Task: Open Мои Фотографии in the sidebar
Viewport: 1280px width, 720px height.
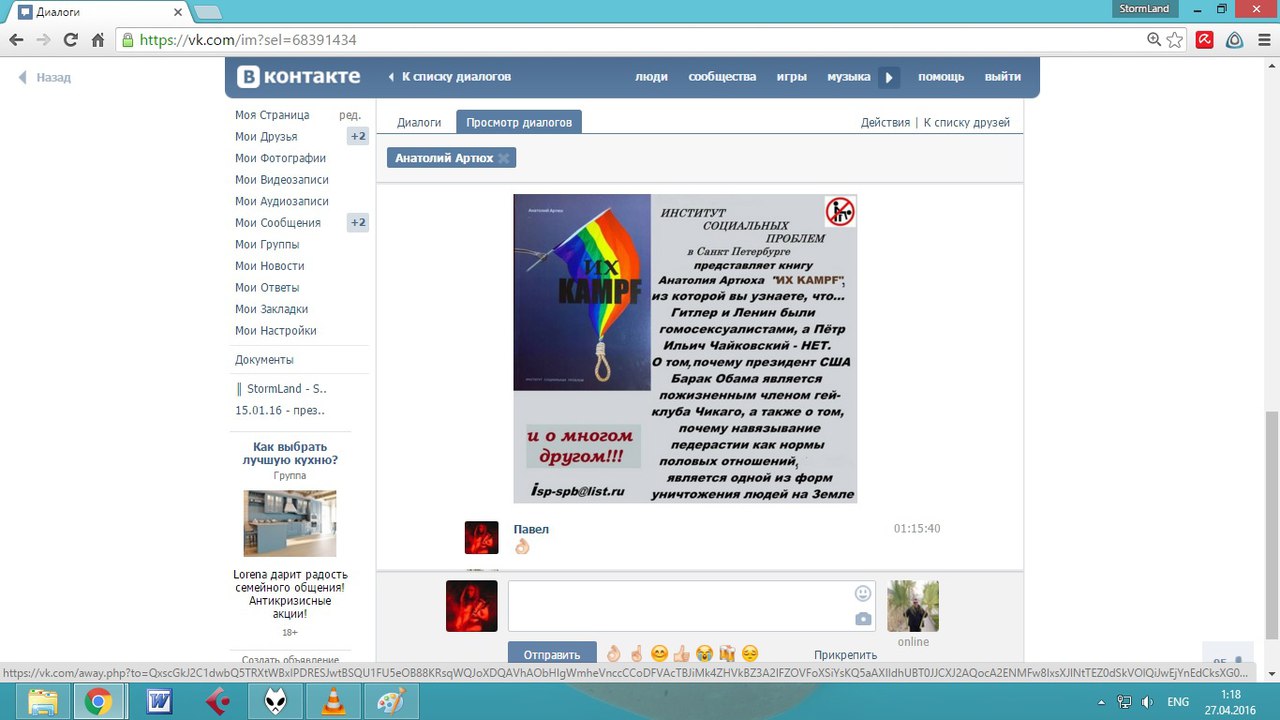Action: pos(280,158)
